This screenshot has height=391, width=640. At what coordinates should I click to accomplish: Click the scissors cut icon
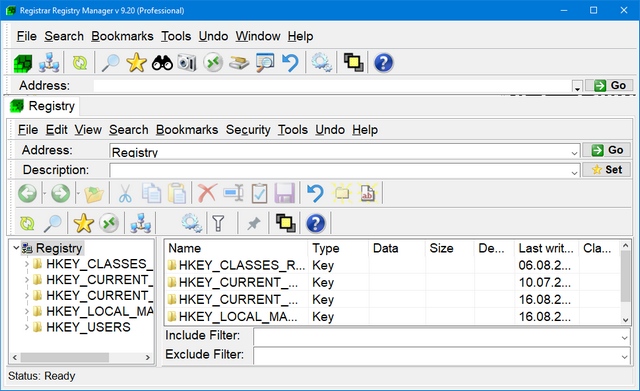point(125,193)
